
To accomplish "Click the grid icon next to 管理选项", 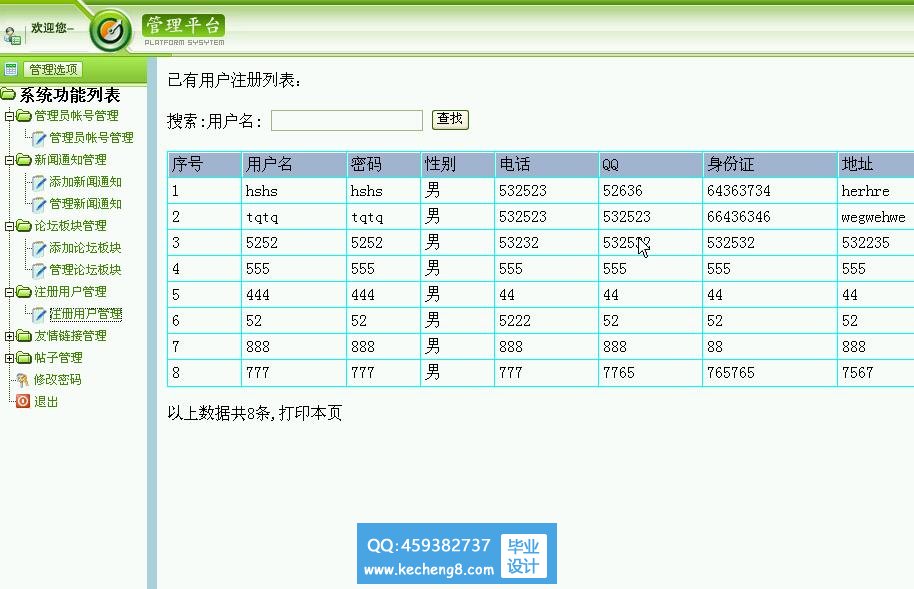I will coord(10,69).
